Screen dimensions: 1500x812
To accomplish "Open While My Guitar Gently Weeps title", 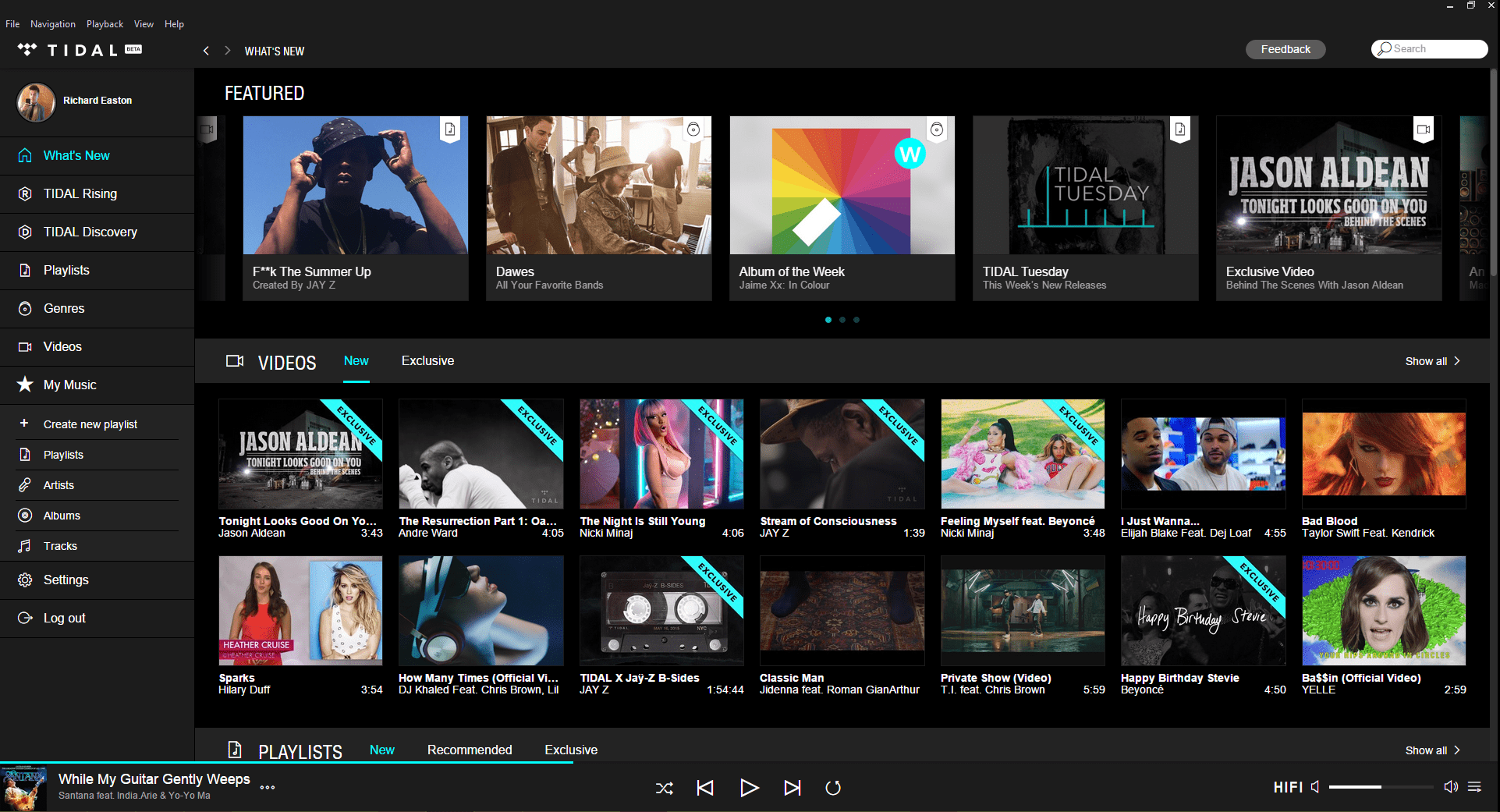I will tap(154, 779).
